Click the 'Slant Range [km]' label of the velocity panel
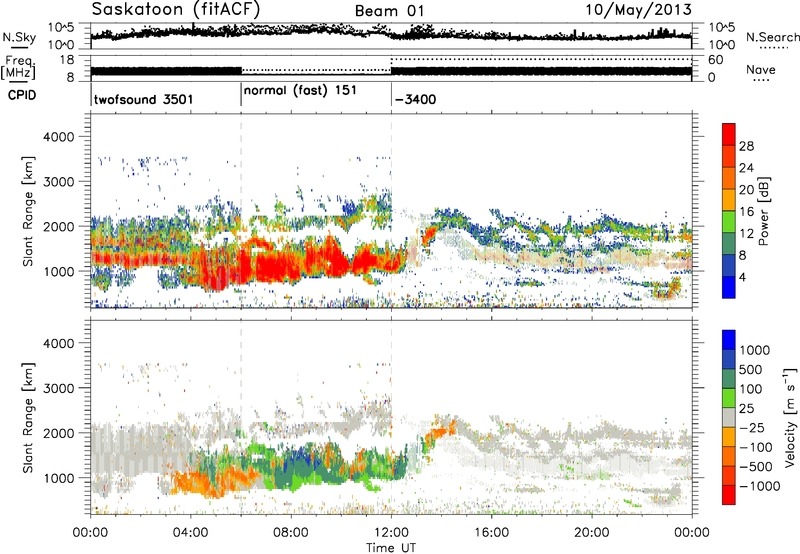Screen dimensions: 800x554 pos(29,417)
